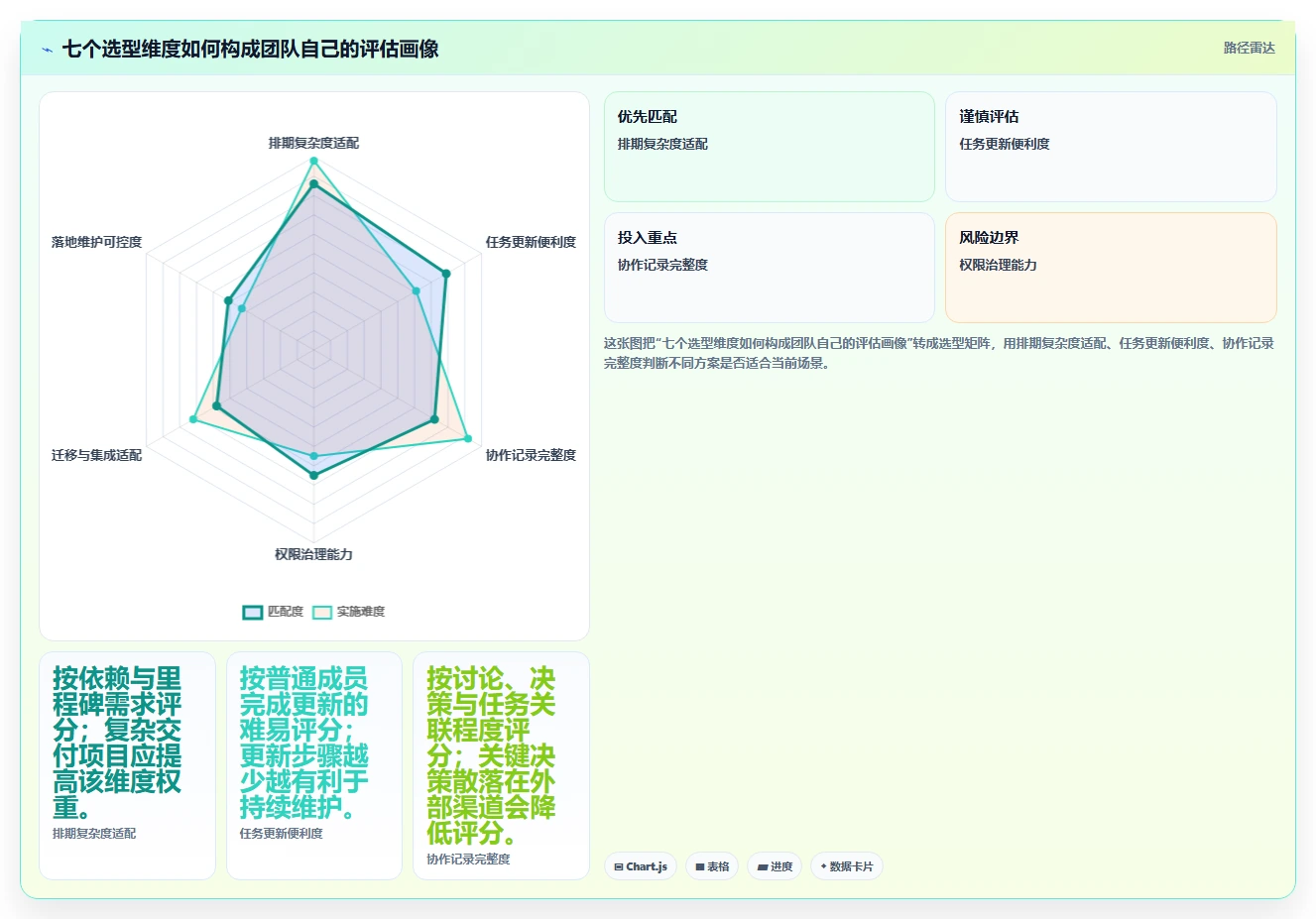The height and width of the screenshot is (919, 1316).
Task: Click the 排期复杂度适配 caption under the dark-green card
Action: (x=94, y=834)
